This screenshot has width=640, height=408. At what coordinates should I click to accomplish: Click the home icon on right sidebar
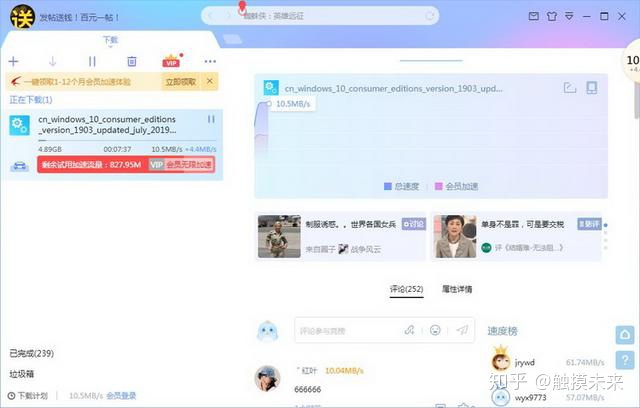(625, 335)
